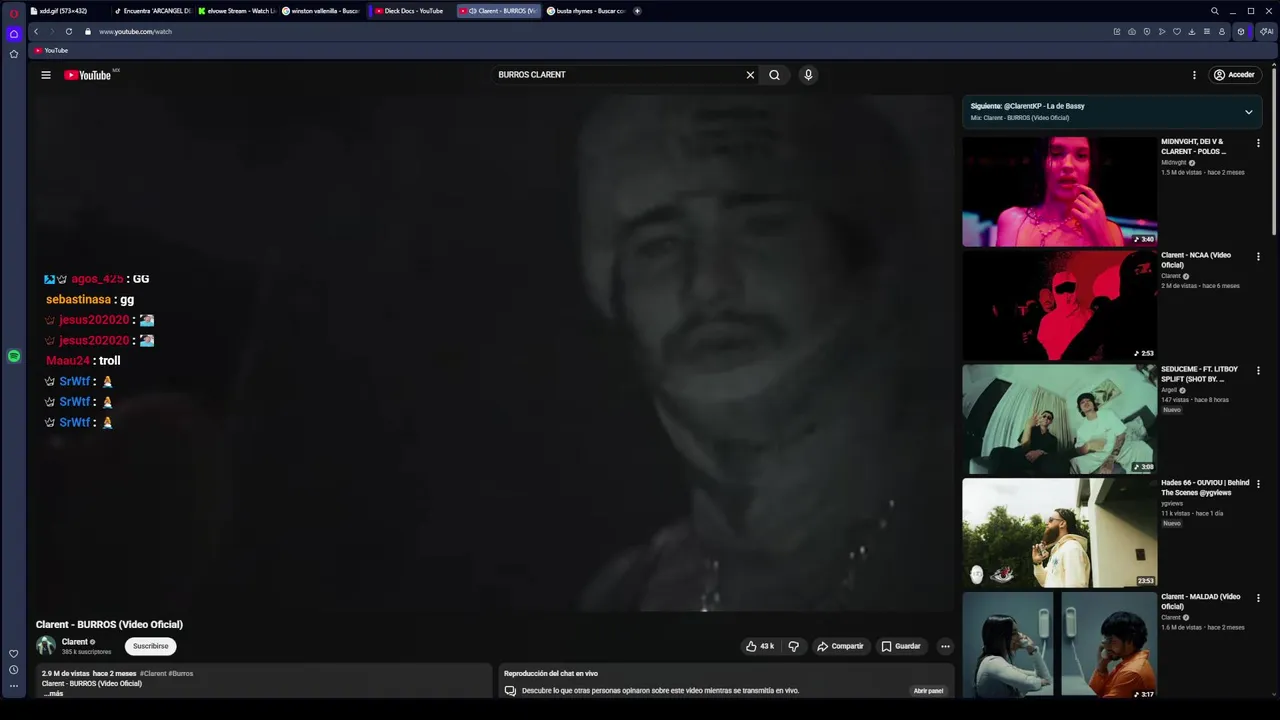Expand the Siguiente up-next panel chevron
1280x720 pixels.
tap(1248, 112)
